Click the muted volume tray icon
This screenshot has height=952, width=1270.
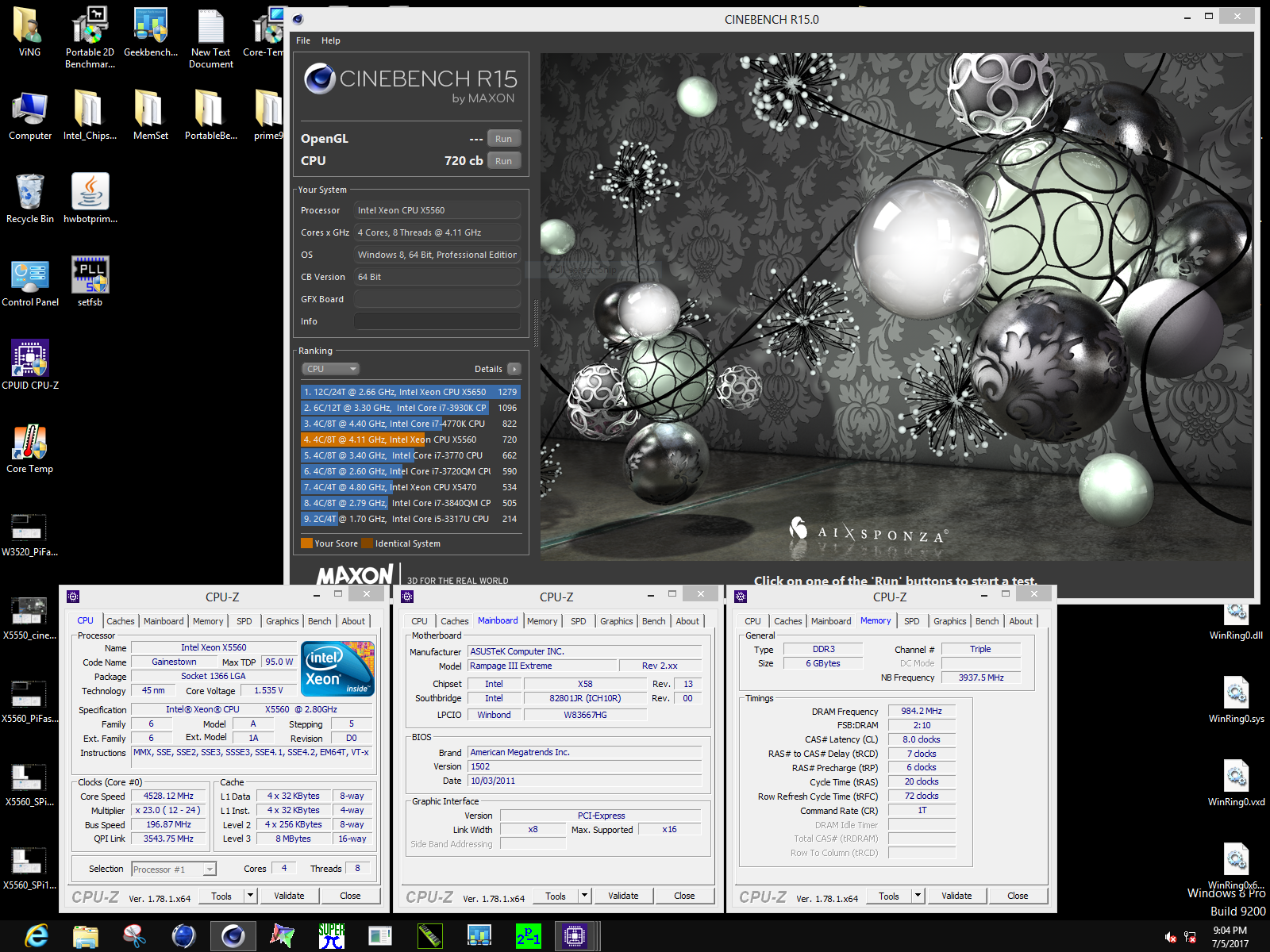tap(1170, 937)
